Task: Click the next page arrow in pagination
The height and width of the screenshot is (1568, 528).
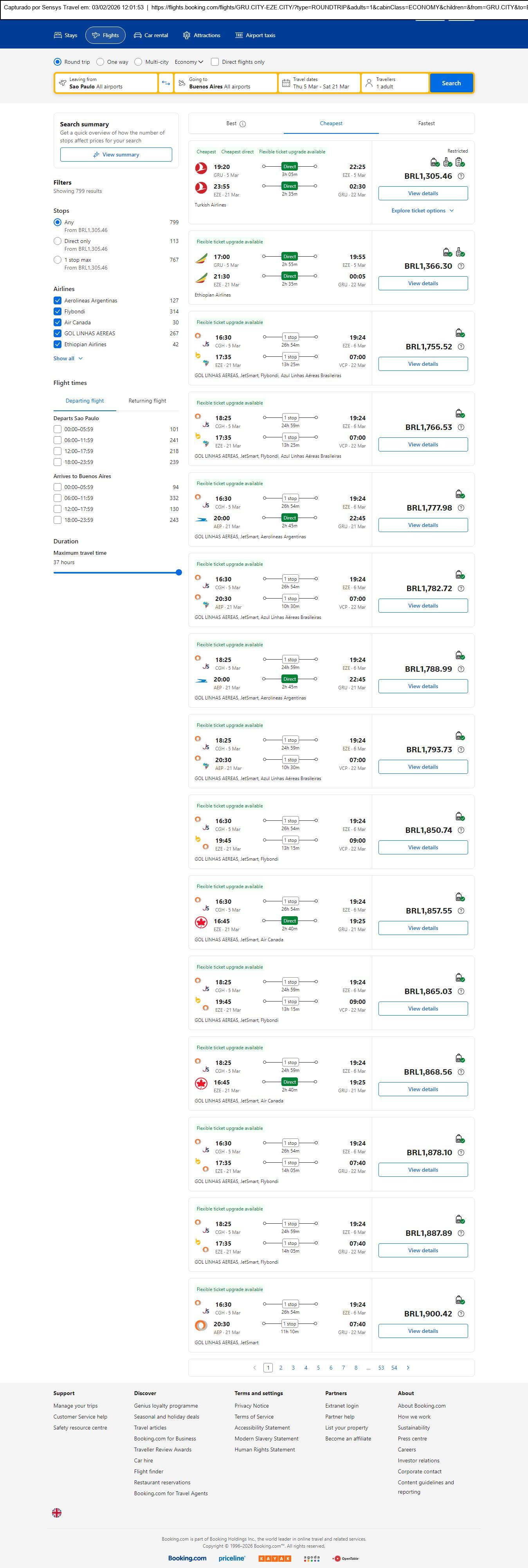Action: pos(407,1368)
